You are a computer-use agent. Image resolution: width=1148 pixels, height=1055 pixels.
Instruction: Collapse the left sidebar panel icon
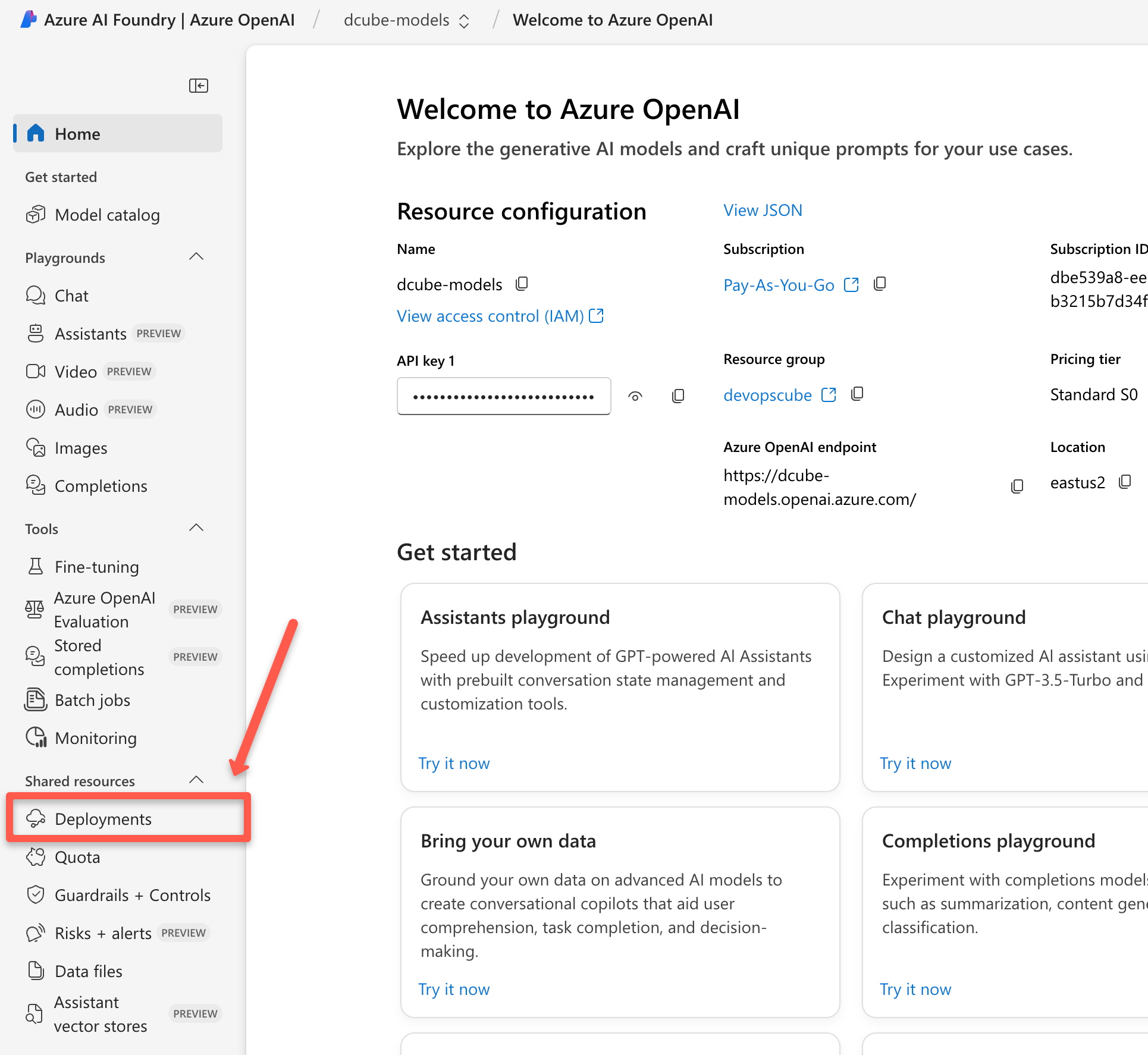point(198,86)
